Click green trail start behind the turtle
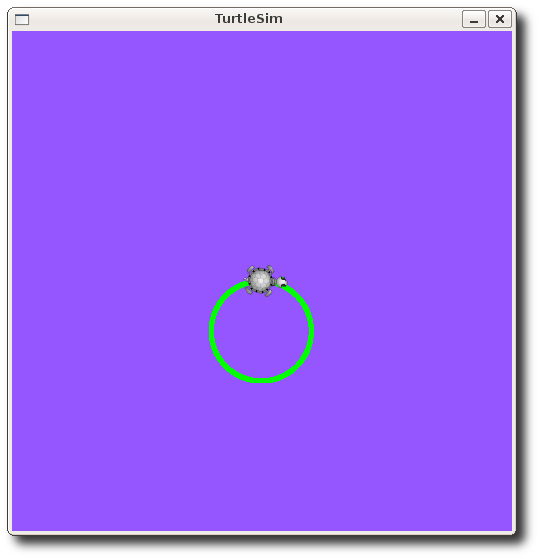This screenshot has width=540, height=559. click(x=243, y=284)
